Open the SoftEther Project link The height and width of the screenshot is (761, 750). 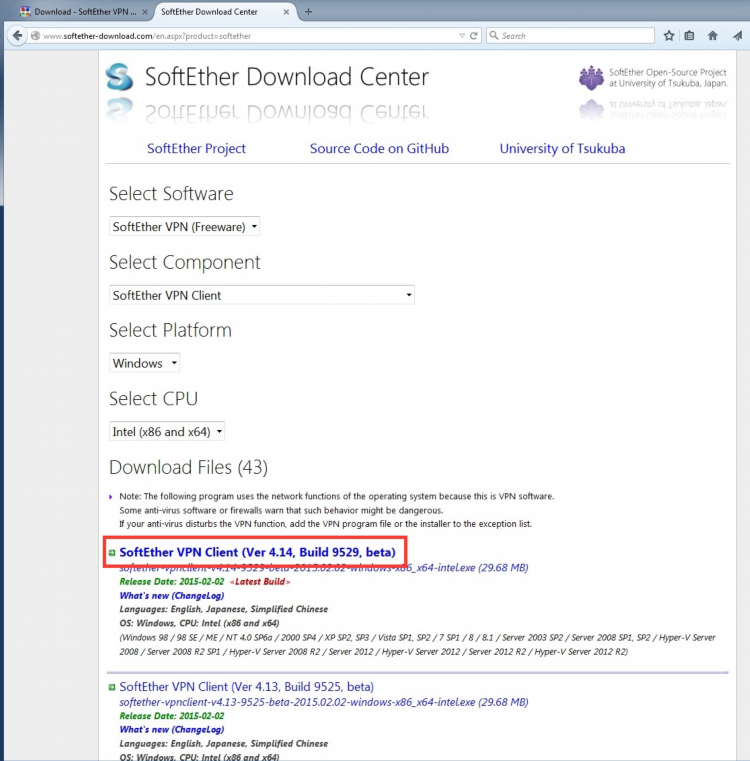click(196, 149)
